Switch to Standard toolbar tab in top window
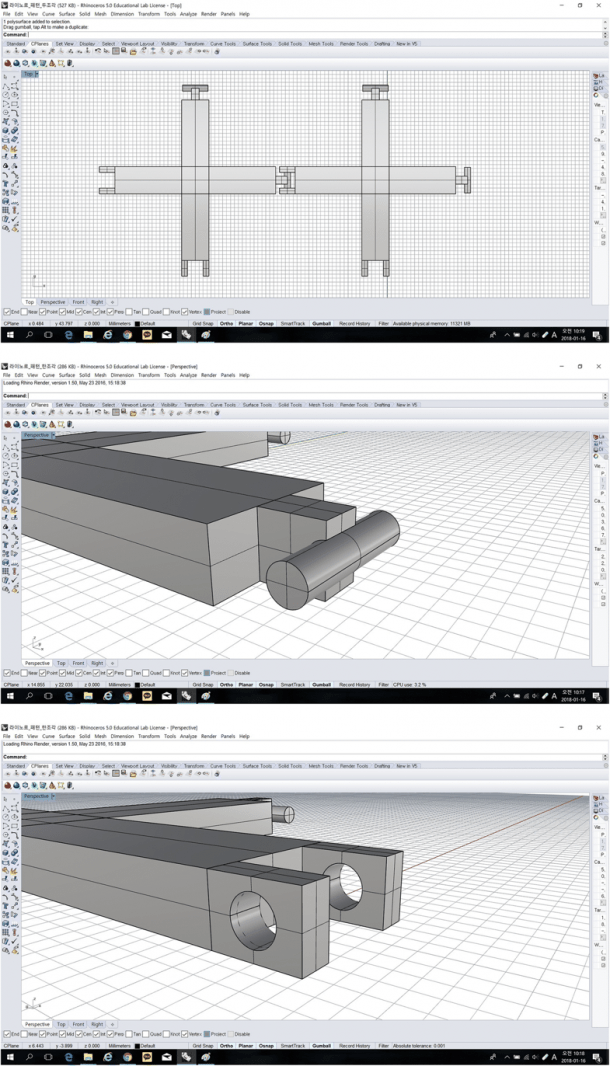The width and height of the screenshot is (610, 1066). click(x=16, y=44)
